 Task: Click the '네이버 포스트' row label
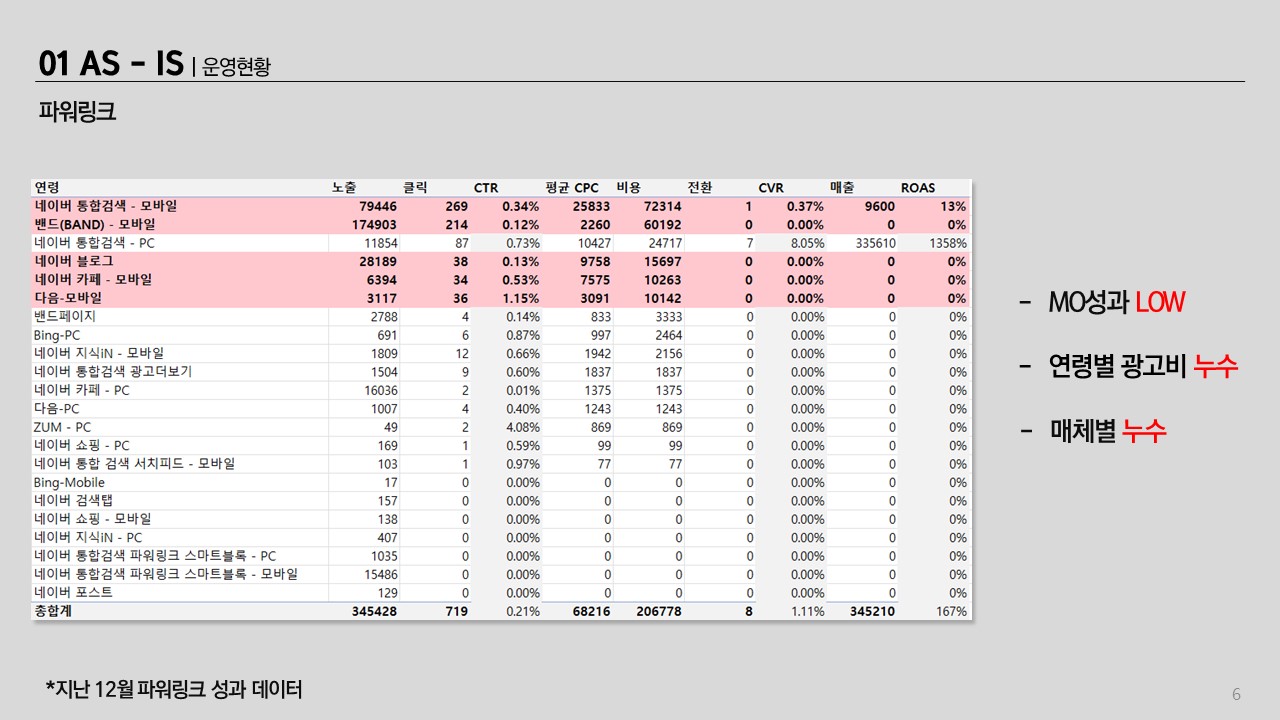74,592
